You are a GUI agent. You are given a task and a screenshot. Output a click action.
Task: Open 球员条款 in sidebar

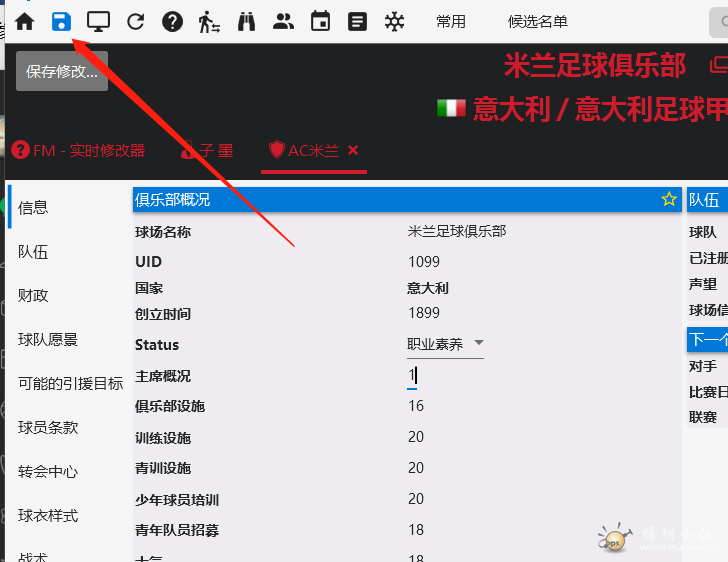(48, 428)
